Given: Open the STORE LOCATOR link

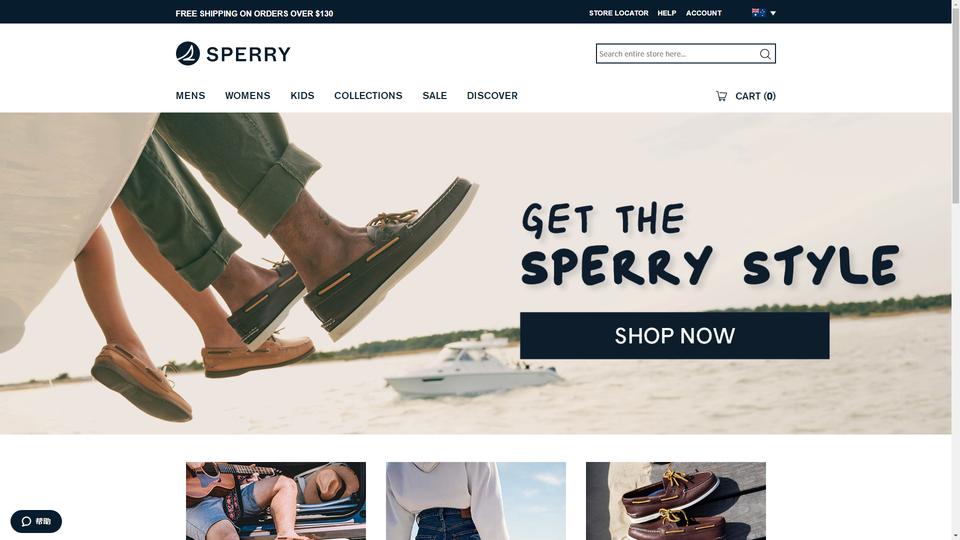Looking at the screenshot, I should pyautogui.click(x=618, y=13).
